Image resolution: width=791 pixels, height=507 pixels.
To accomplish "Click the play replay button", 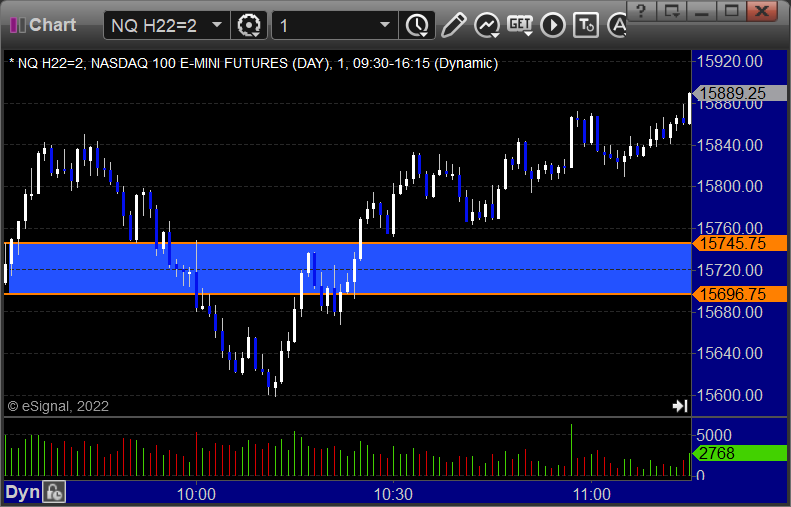I will pos(553,25).
